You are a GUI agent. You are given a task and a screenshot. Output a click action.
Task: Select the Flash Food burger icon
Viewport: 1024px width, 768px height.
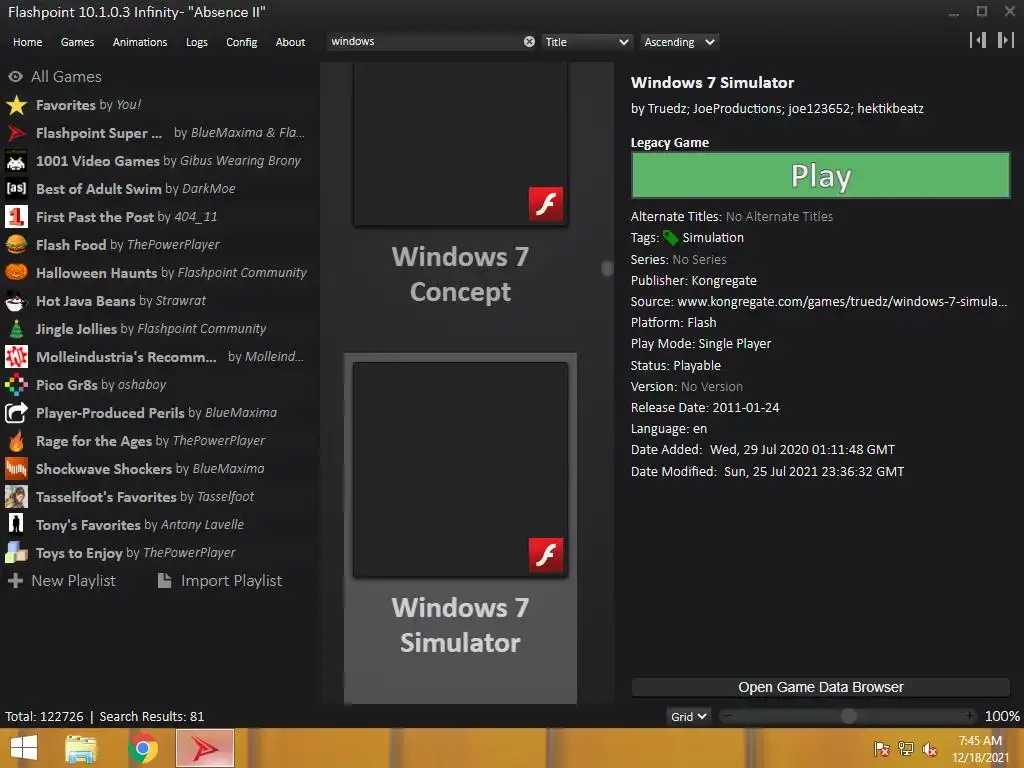[16, 245]
